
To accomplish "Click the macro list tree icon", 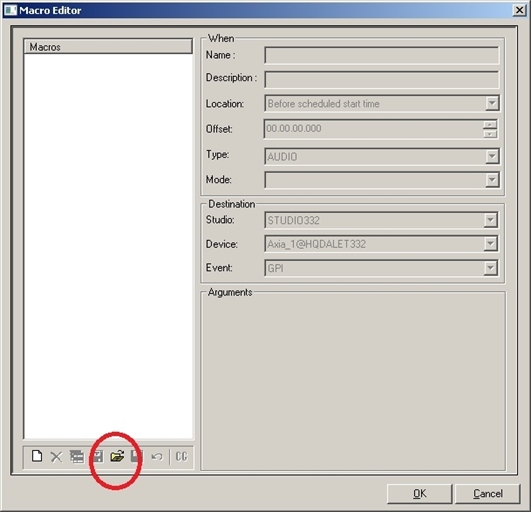I will [77, 456].
